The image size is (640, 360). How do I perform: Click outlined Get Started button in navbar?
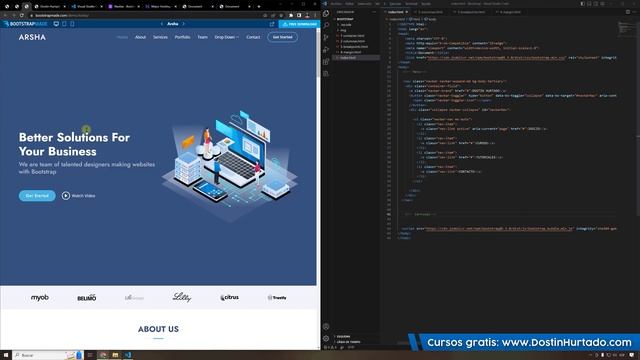pos(282,37)
